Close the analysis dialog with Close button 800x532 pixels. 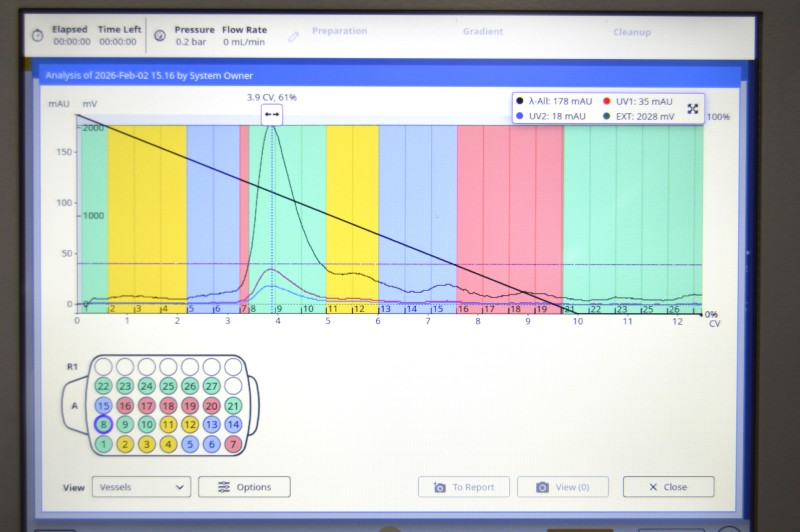(x=668, y=487)
